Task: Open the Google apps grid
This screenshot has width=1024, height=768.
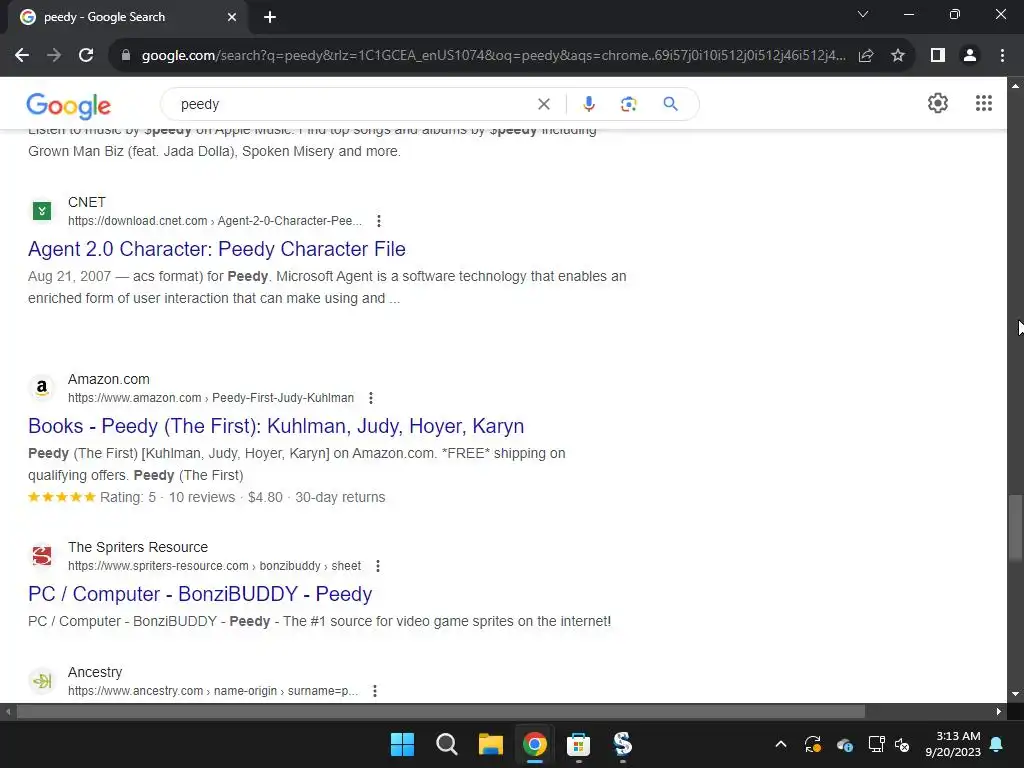Action: click(984, 103)
